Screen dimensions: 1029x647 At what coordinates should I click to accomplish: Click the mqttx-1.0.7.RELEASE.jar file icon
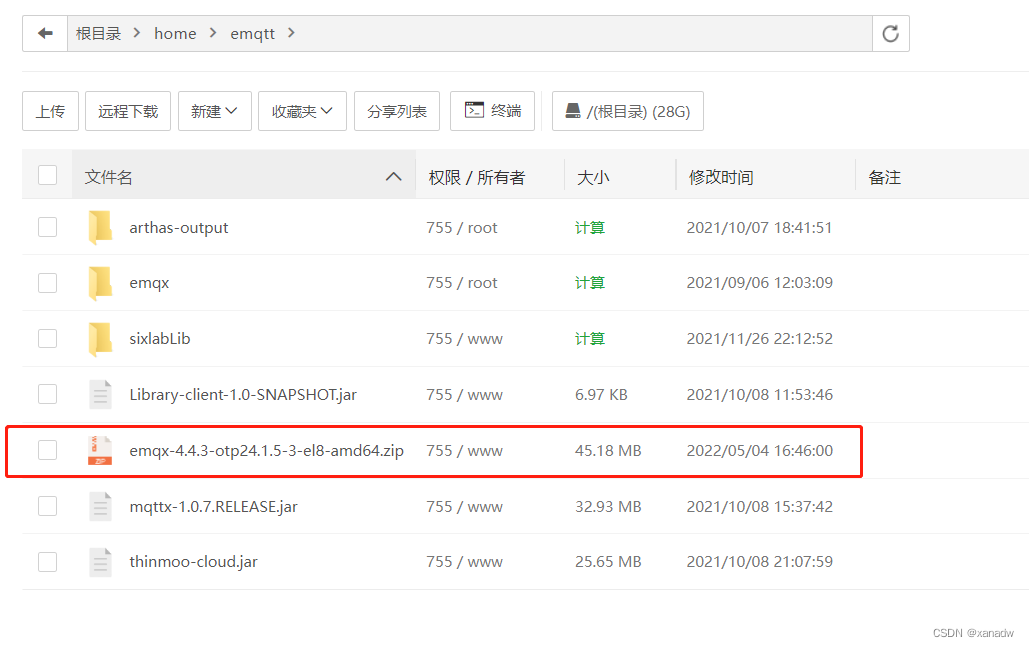tap(100, 507)
